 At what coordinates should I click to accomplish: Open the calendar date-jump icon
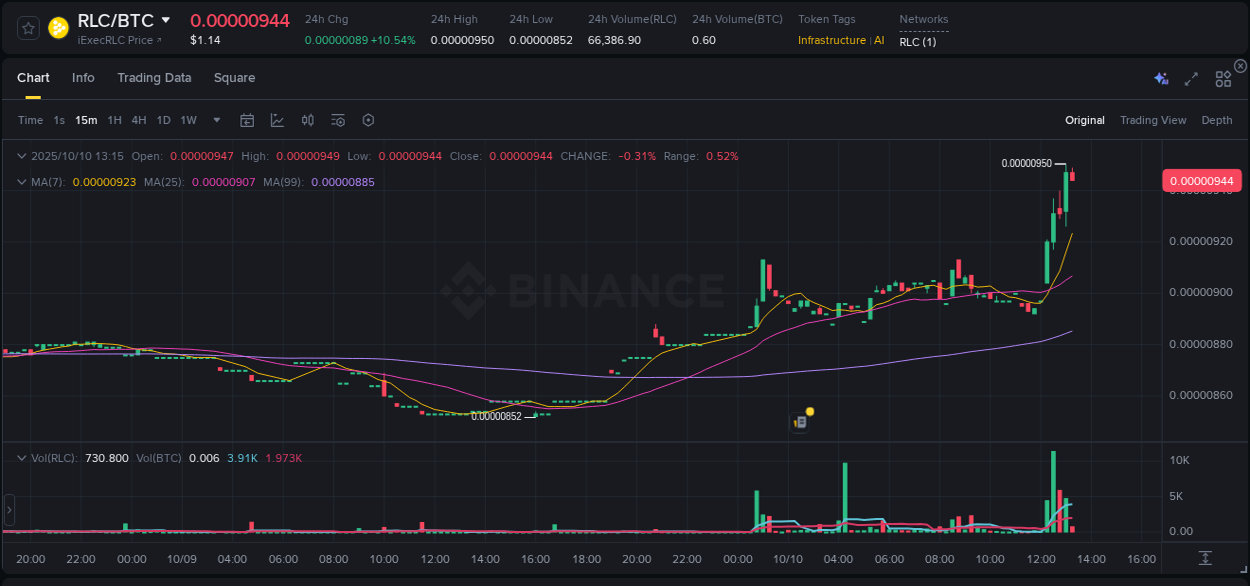pos(247,120)
